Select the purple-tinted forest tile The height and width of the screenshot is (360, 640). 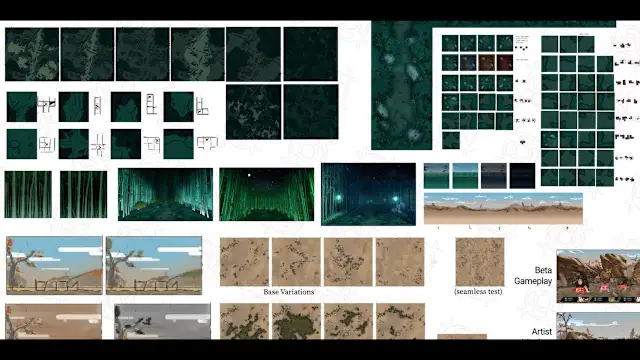point(468,63)
